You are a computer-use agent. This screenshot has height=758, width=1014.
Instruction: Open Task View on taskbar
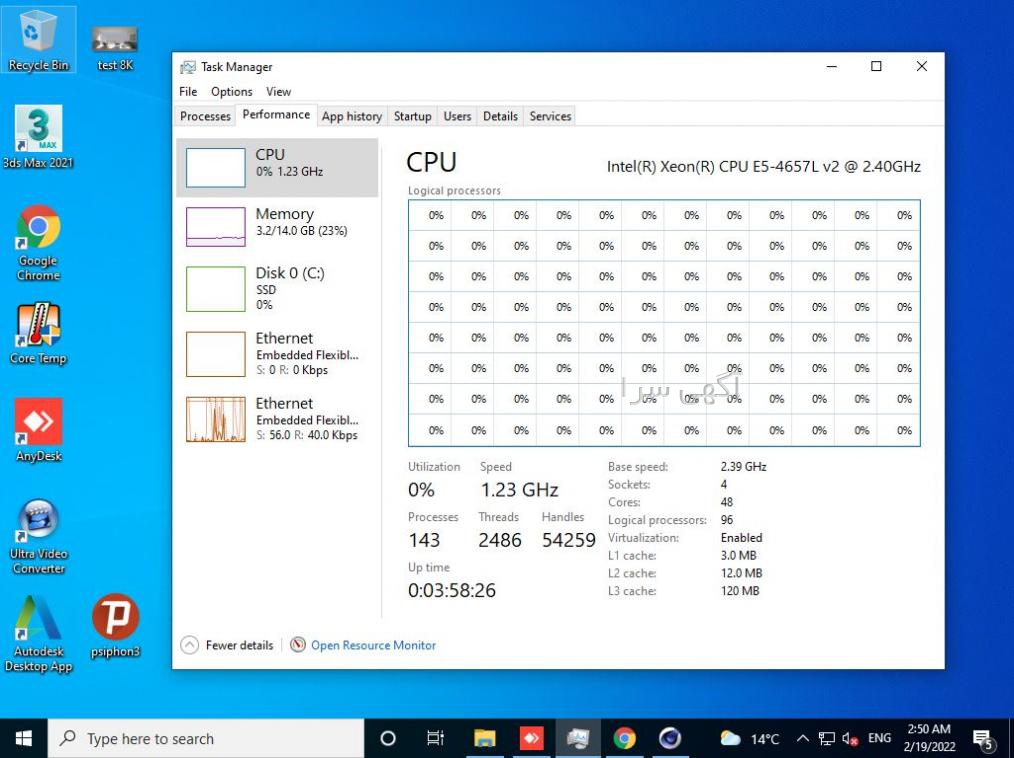[435, 738]
